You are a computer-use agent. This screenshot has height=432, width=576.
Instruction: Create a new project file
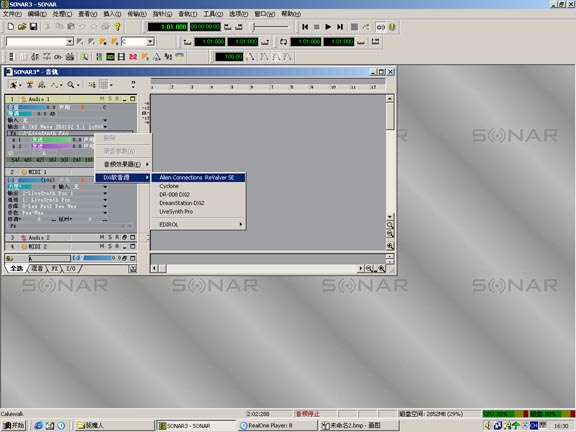pyautogui.click(x=11, y=27)
